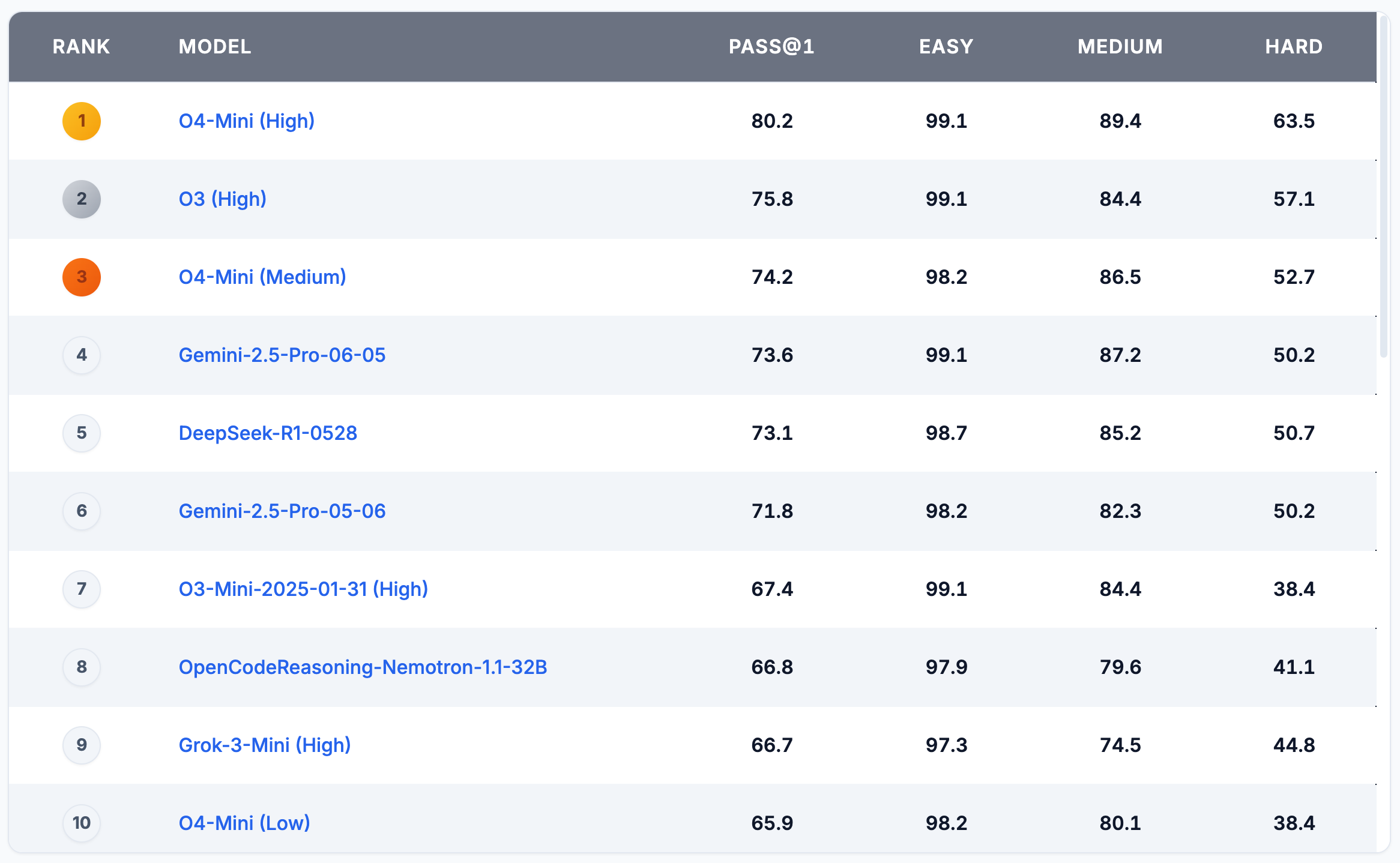Click the silver rank 2 badge
Image resolution: width=1400 pixels, height=863 pixels.
click(x=82, y=199)
